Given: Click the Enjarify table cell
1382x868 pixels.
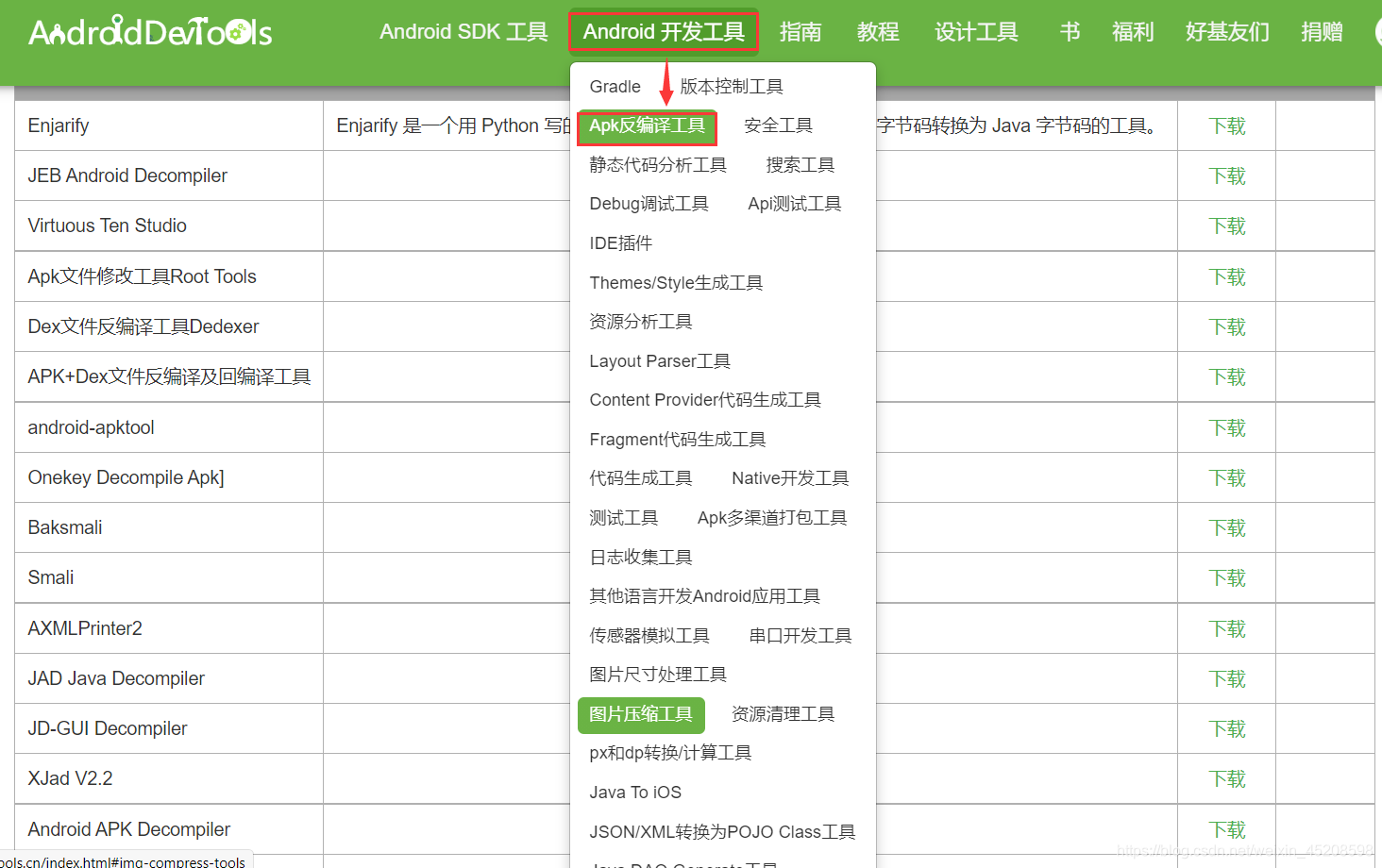Looking at the screenshot, I should pos(169,125).
